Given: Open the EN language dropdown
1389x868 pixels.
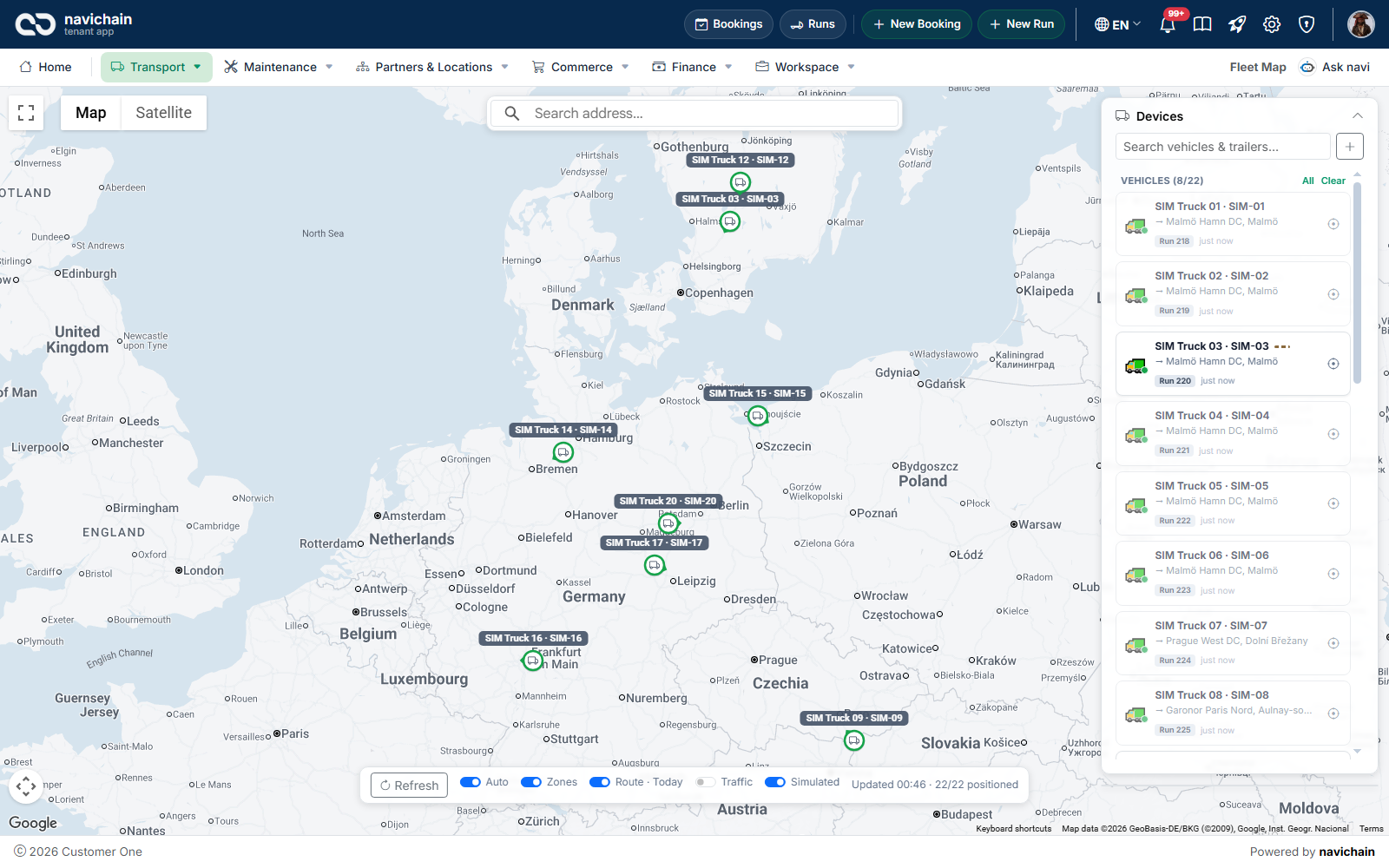Looking at the screenshot, I should 1118,24.
